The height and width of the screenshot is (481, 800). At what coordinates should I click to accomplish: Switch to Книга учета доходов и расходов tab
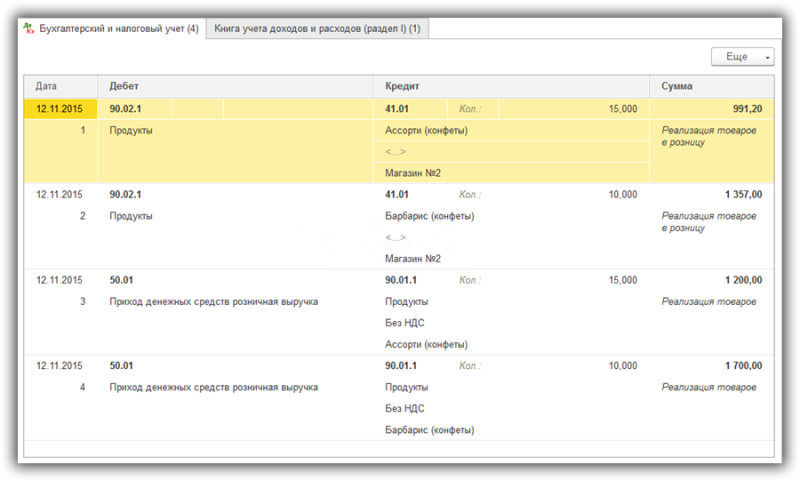coord(317,29)
